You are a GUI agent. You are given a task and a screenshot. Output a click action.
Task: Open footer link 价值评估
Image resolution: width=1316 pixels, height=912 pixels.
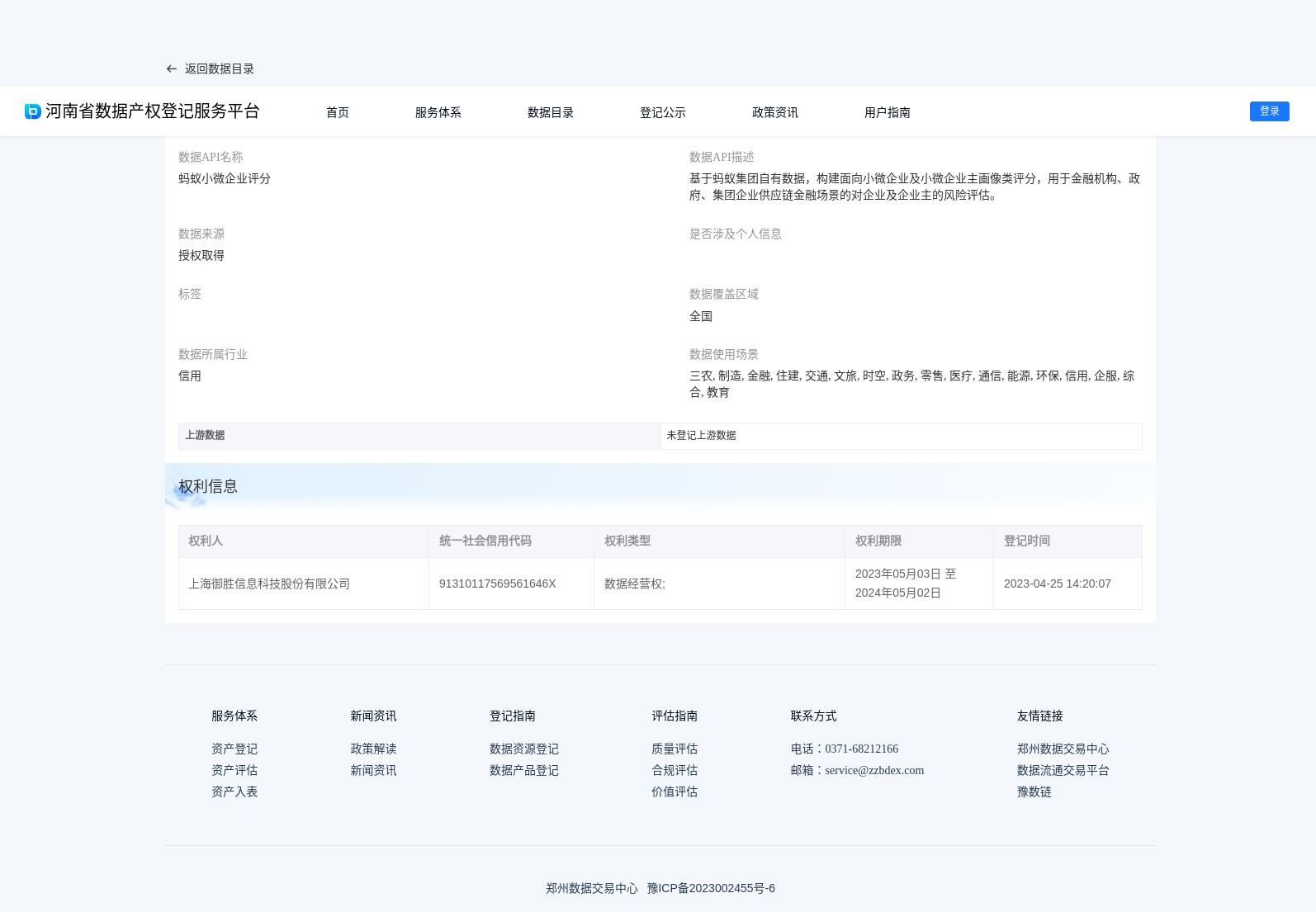click(675, 792)
